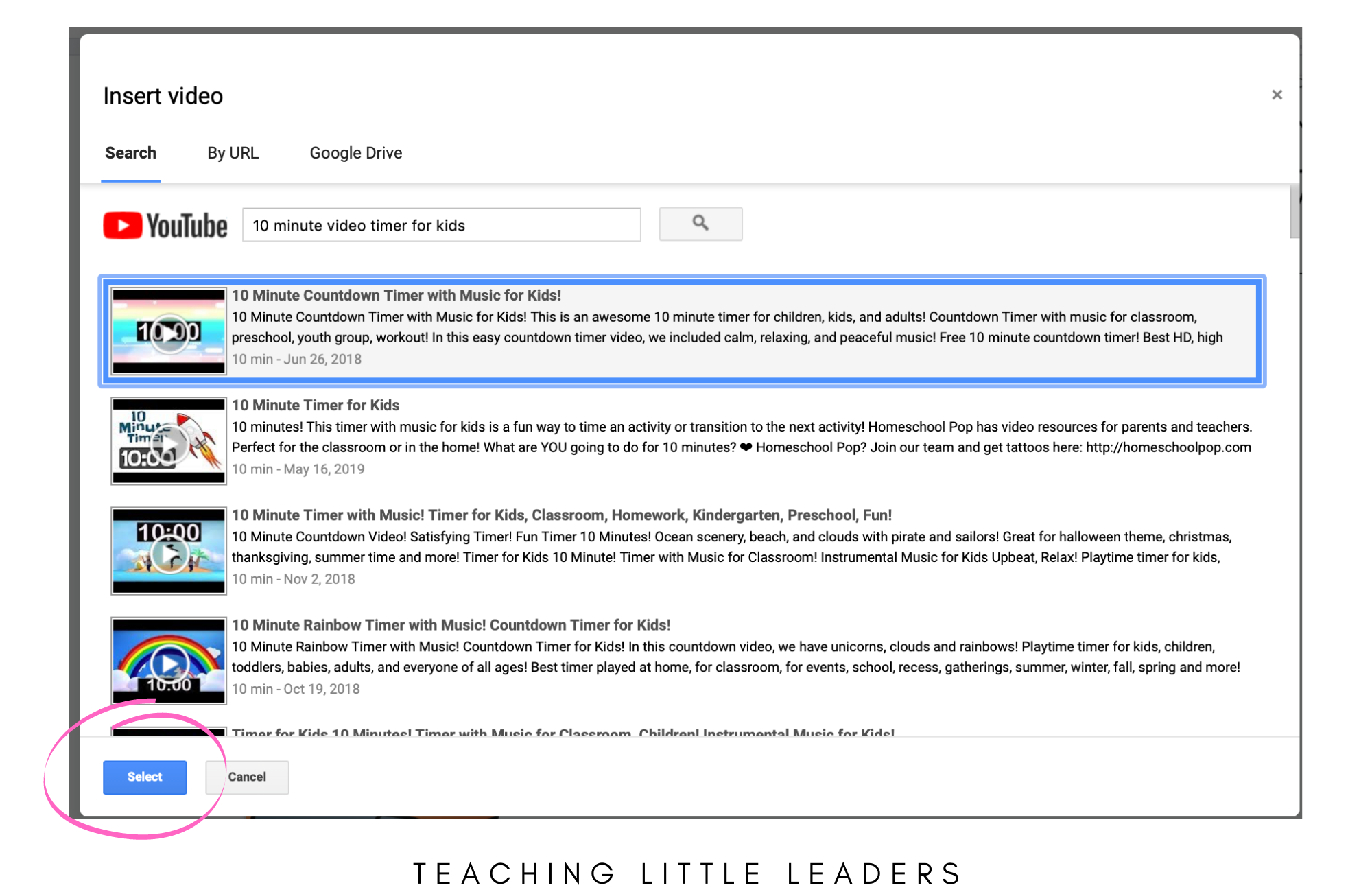Click the results list scrollbar
Screen dimensions: 1372x892
pyautogui.click(x=1294, y=211)
